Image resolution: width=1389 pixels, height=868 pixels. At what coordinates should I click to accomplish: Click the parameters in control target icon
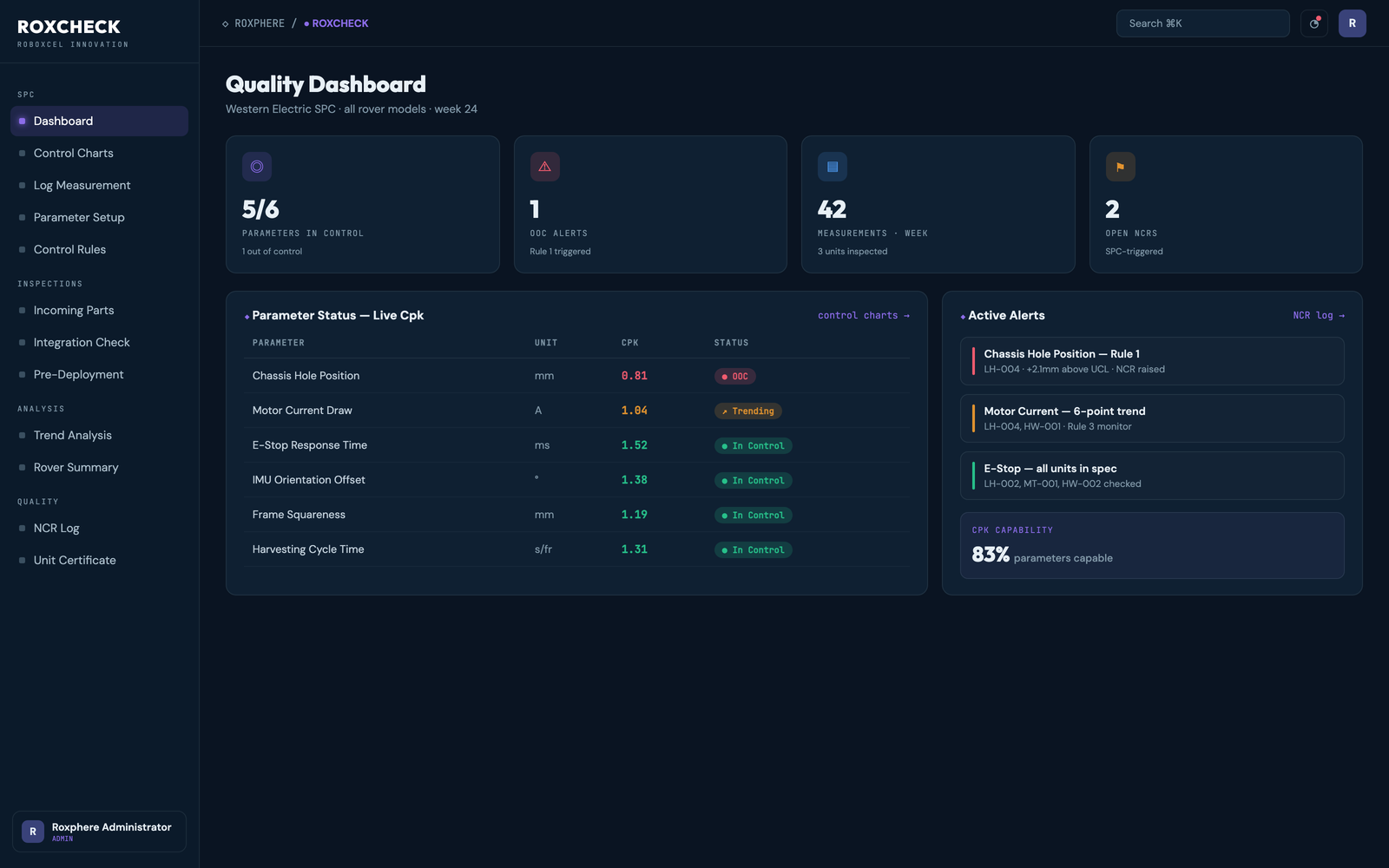pos(257,167)
